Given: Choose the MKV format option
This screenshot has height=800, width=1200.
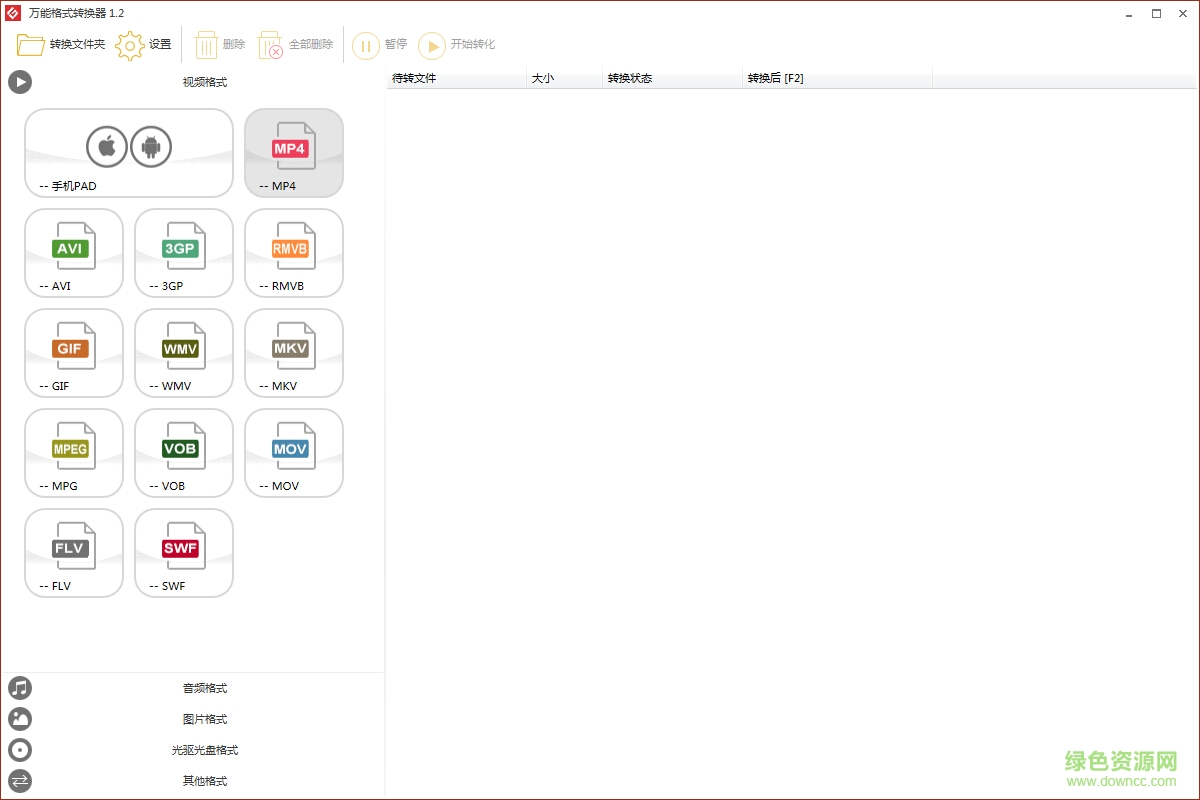Looking at the screenshot, I should (293, 353).
